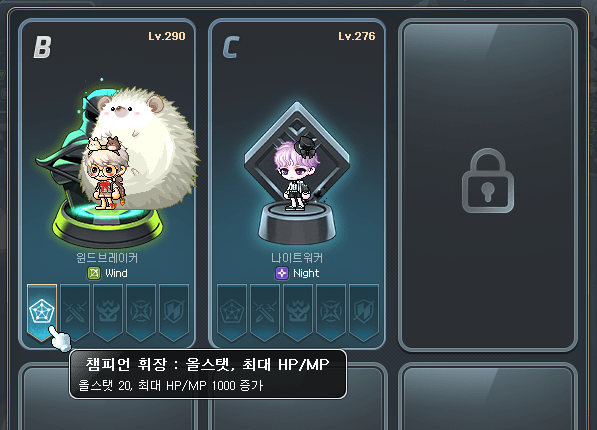Image resolution: width=597 pixels, height=430 pixels.
Task: Click the lightning shield insignia on Night card
Action: click(364, 312)
